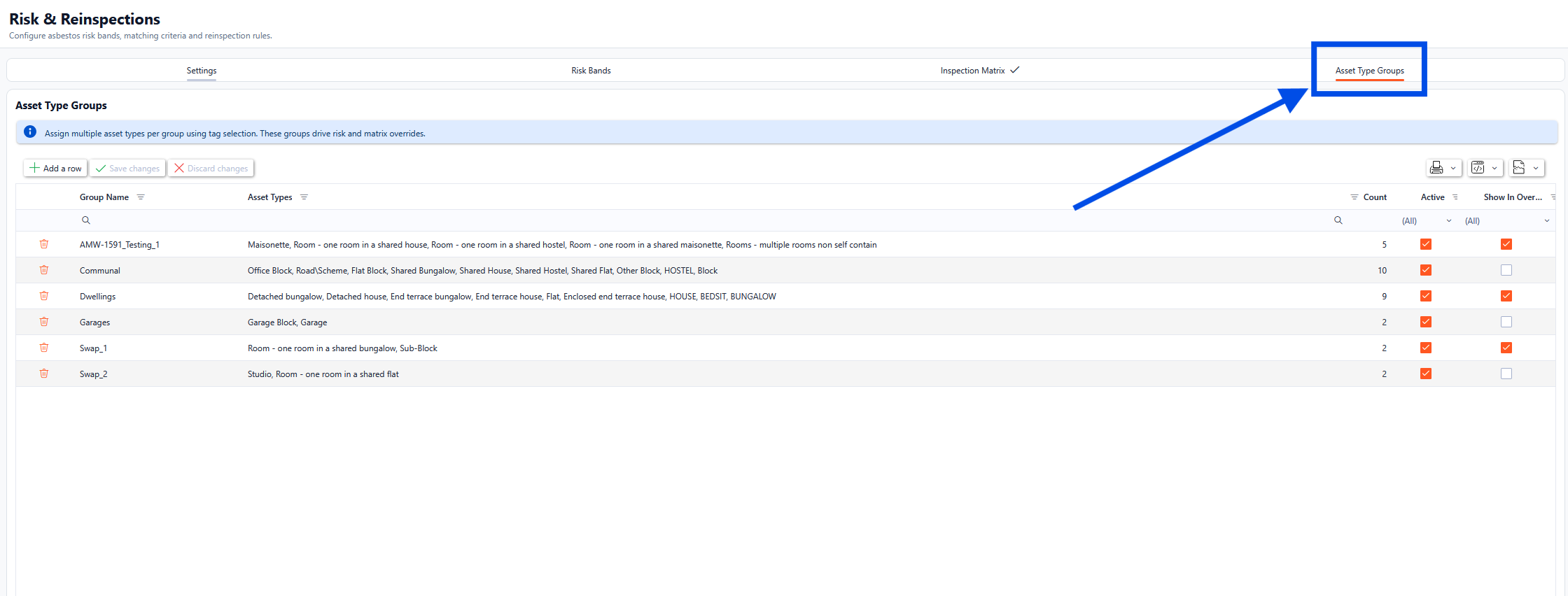Screen dimensions: 1568x596
Task: Expand the Active column (All) filter dropdown
Action: [1448, 221]
